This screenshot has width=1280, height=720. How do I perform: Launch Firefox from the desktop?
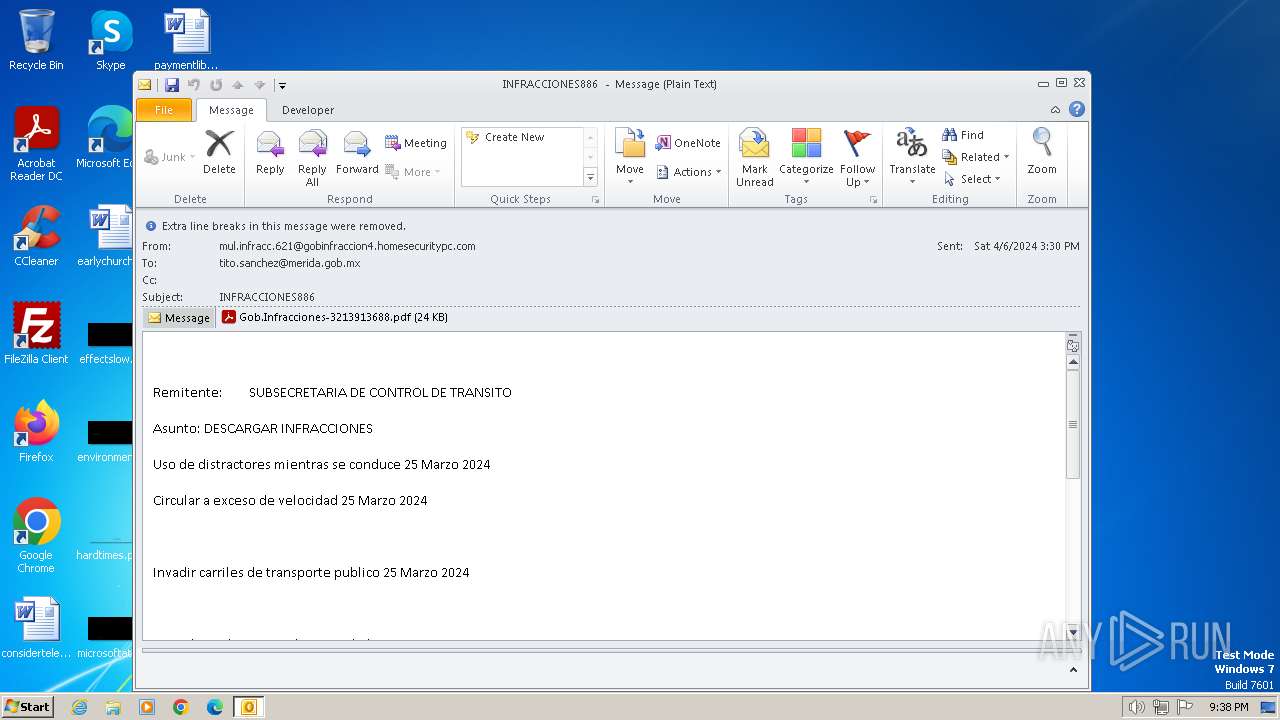point(36,432)
